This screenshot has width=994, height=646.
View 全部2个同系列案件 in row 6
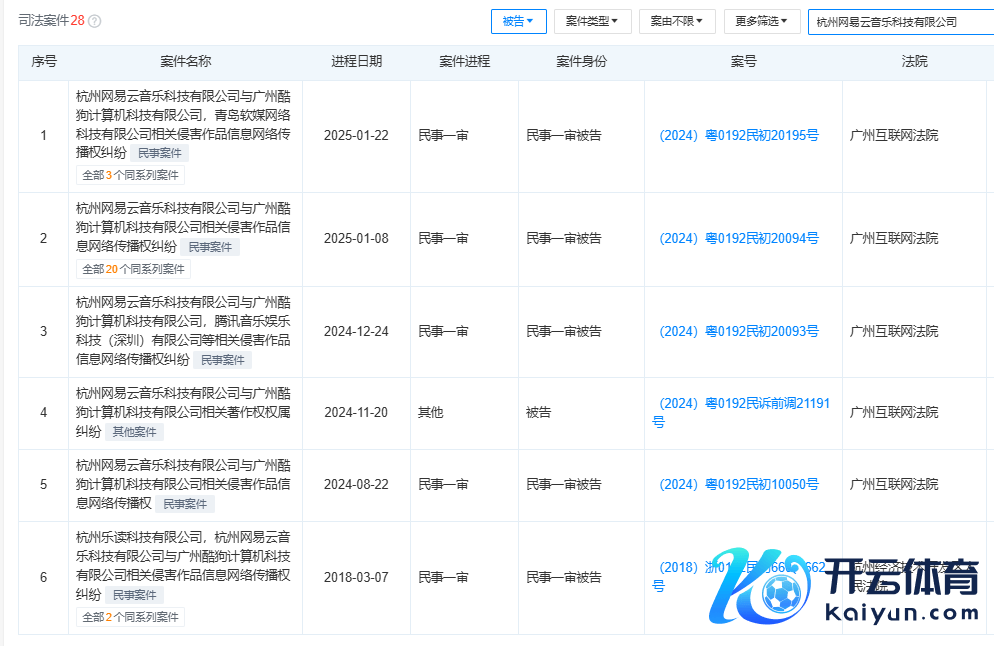click(x=130, y=617)
